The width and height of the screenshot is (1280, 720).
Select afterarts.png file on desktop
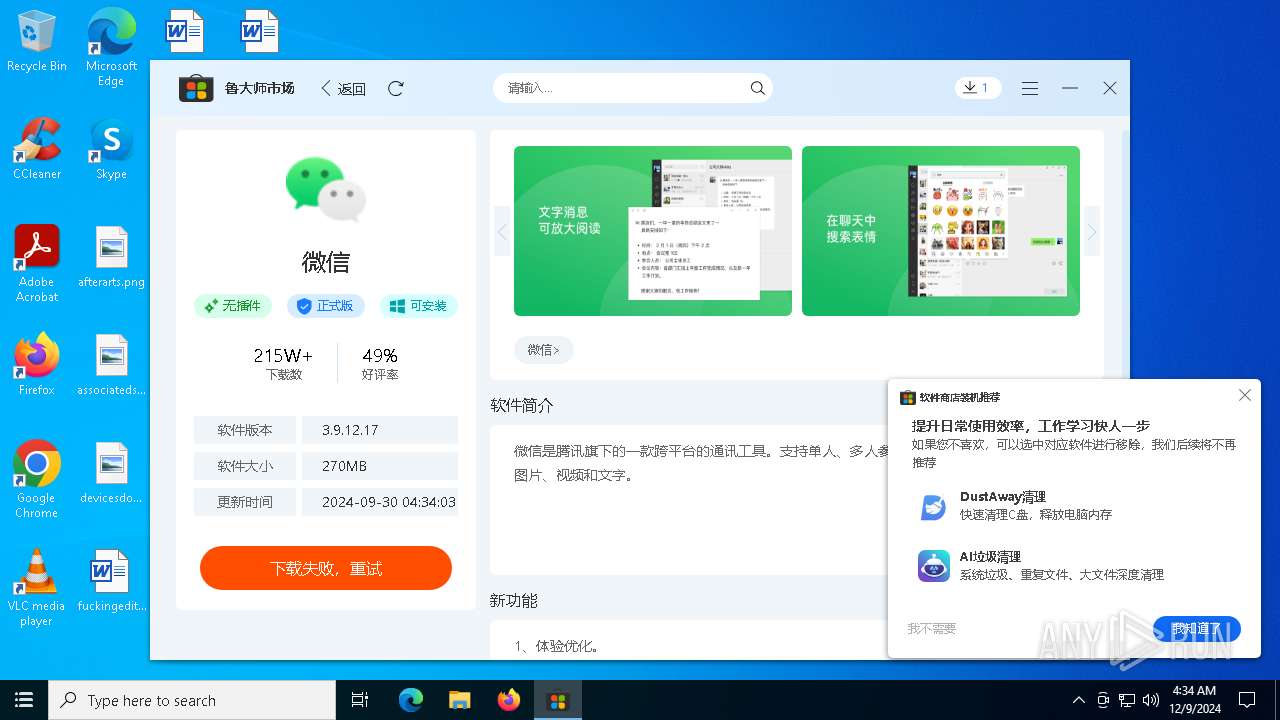coord(111,257)
